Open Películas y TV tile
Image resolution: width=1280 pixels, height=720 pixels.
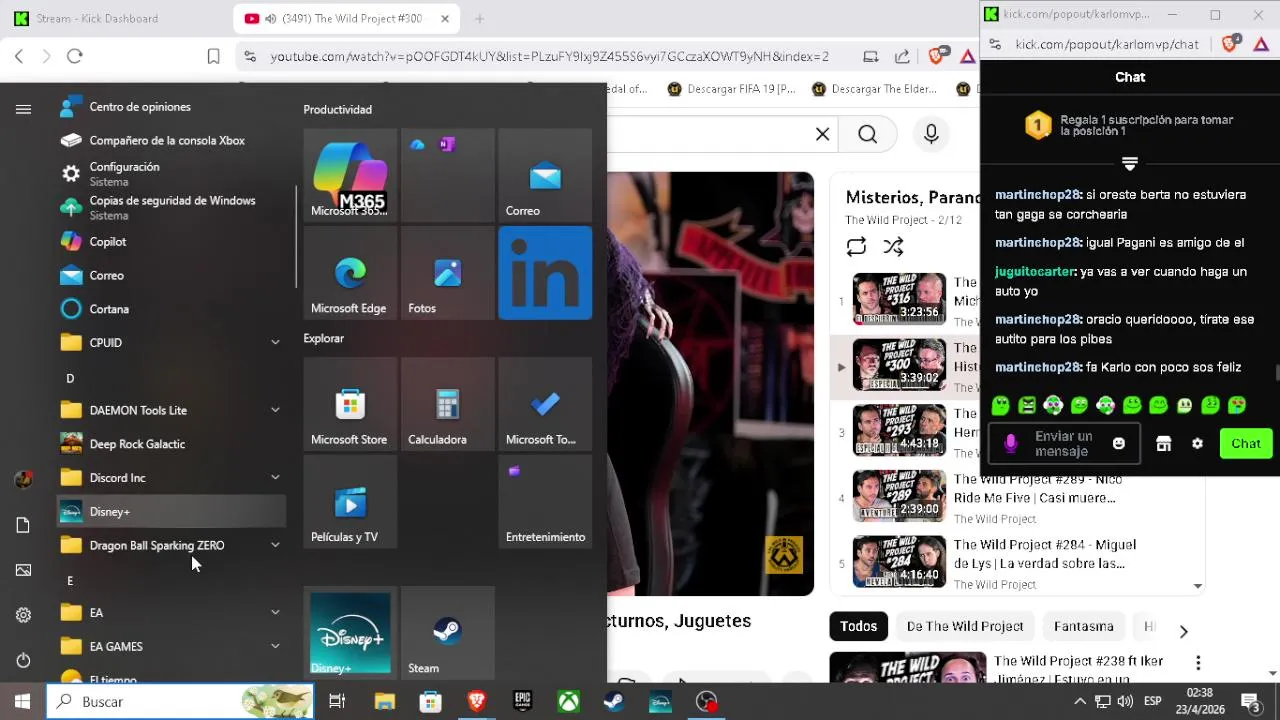point(350,502)
